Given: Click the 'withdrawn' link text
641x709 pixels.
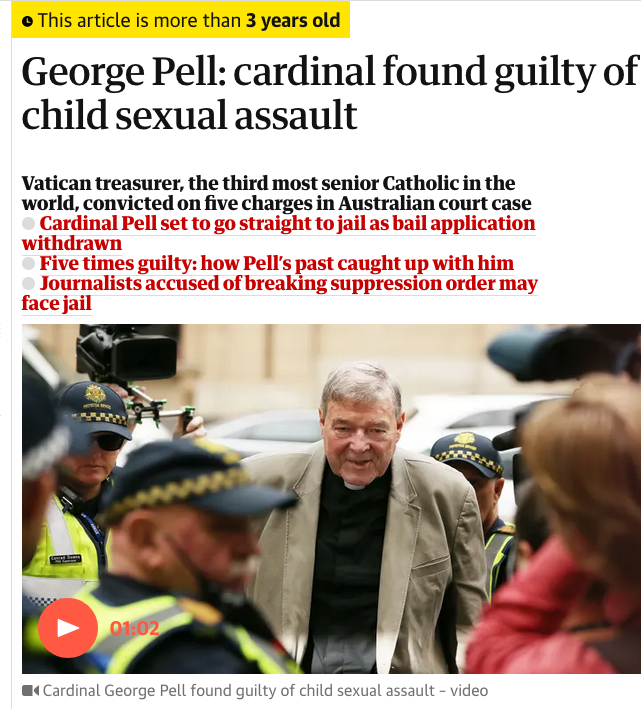Looking at the screenshot, I should tap(72, 243).
